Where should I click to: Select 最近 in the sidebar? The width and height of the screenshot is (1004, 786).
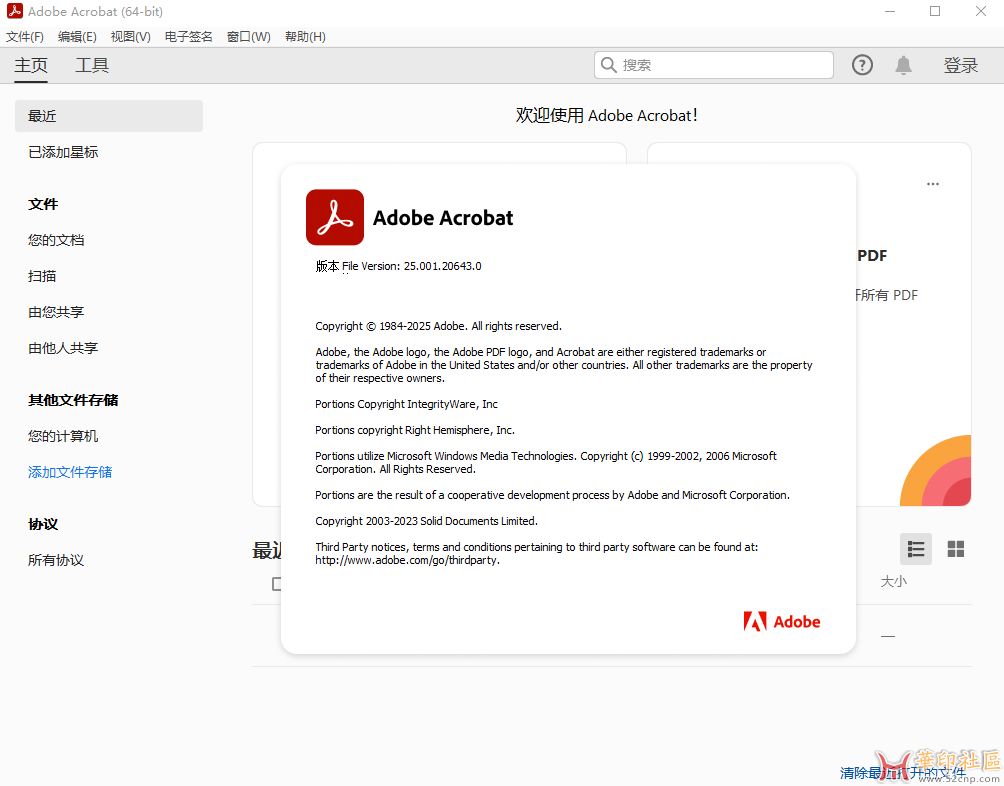pyautogui.click(x=109, y=116)
